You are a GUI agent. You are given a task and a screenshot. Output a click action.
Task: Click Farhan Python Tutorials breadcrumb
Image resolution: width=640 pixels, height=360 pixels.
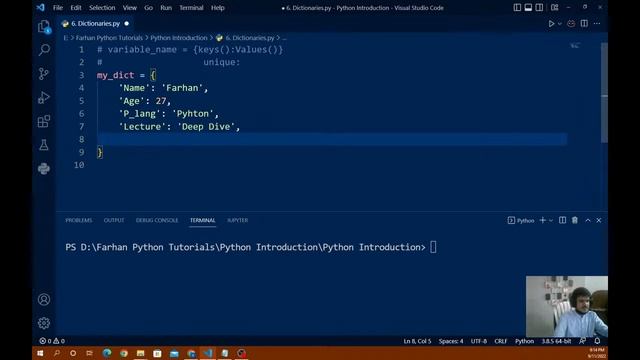tap(109, 38)
